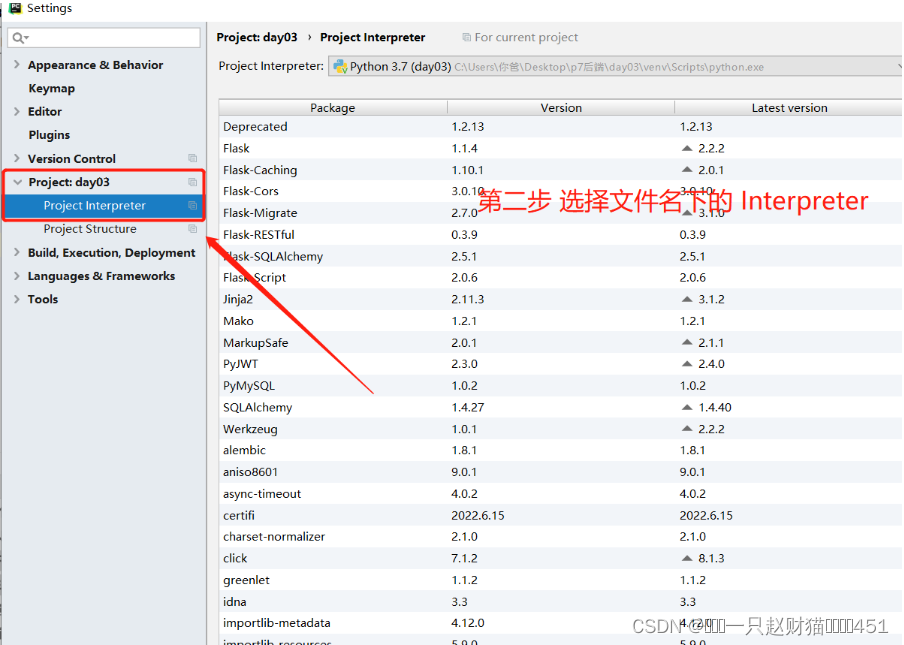
Task: Click the upgrade arrow for Flask 2.2.2
Action: (687, 148)
